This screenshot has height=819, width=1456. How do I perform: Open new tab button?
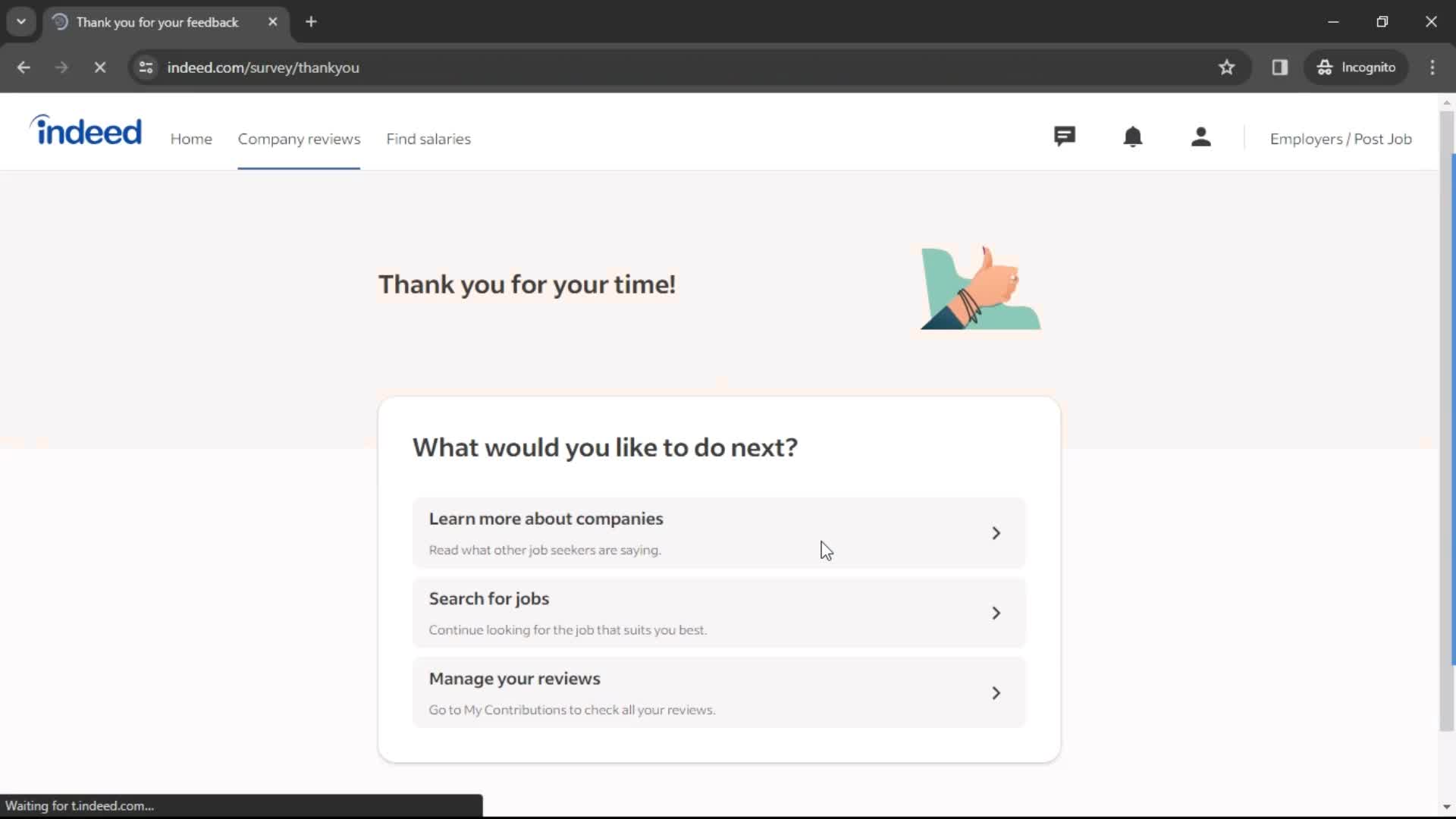[x=311, y=22]
